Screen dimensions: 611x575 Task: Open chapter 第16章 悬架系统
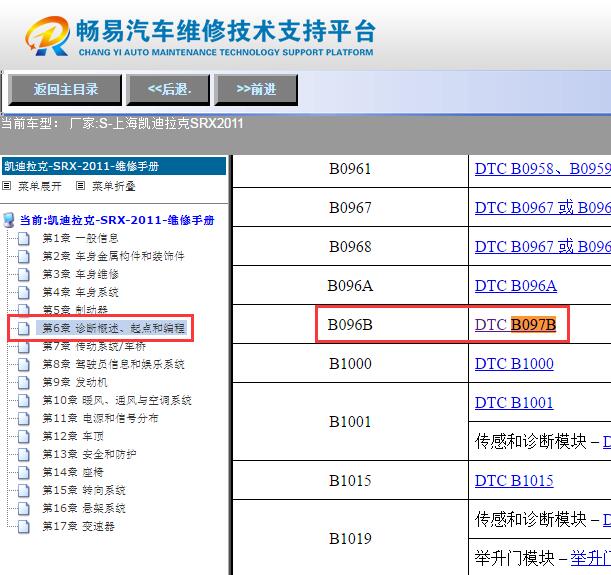pos(84,508)
